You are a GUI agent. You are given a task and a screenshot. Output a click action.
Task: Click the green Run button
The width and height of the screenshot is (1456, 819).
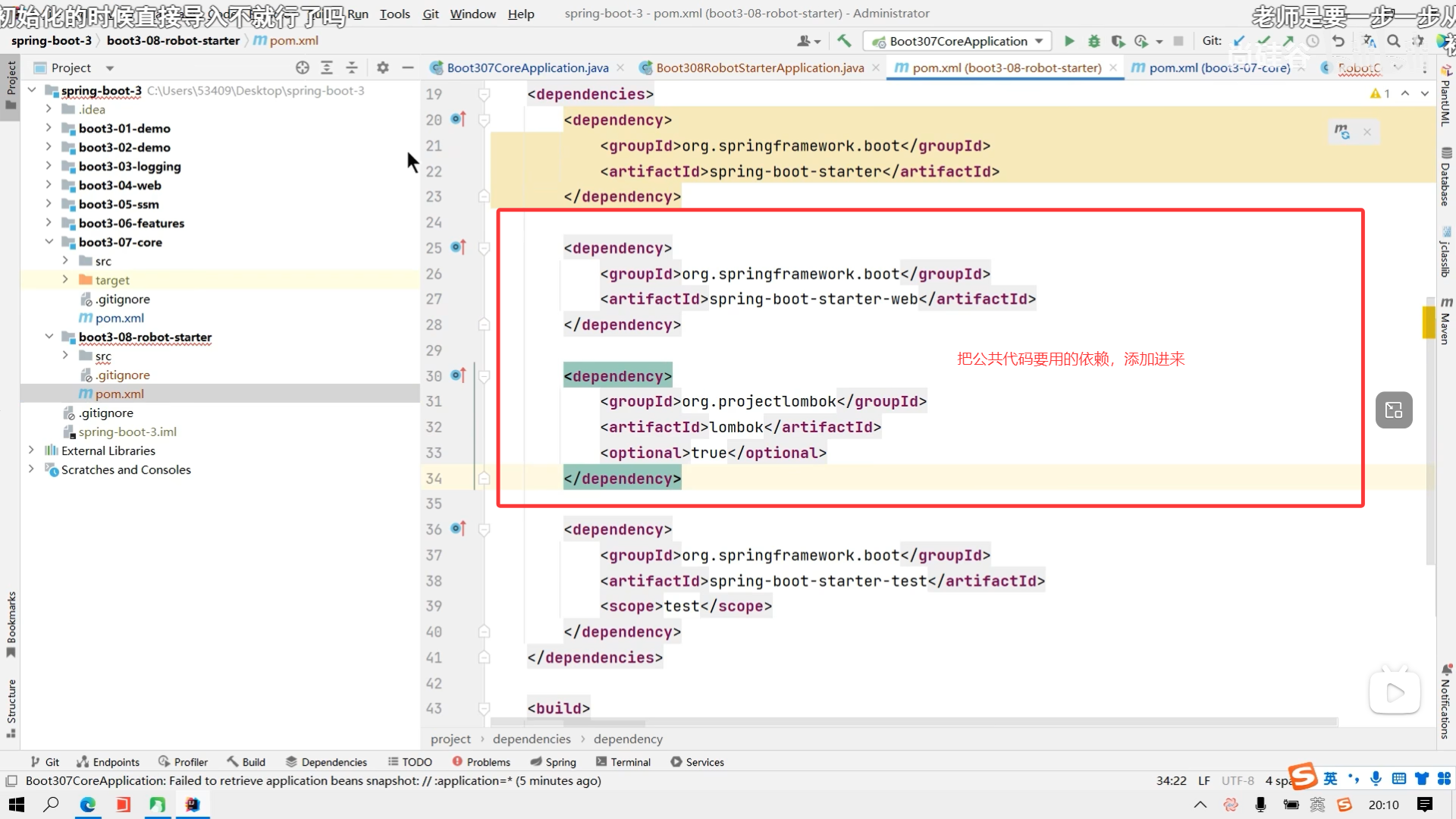tap(1069, 41)
